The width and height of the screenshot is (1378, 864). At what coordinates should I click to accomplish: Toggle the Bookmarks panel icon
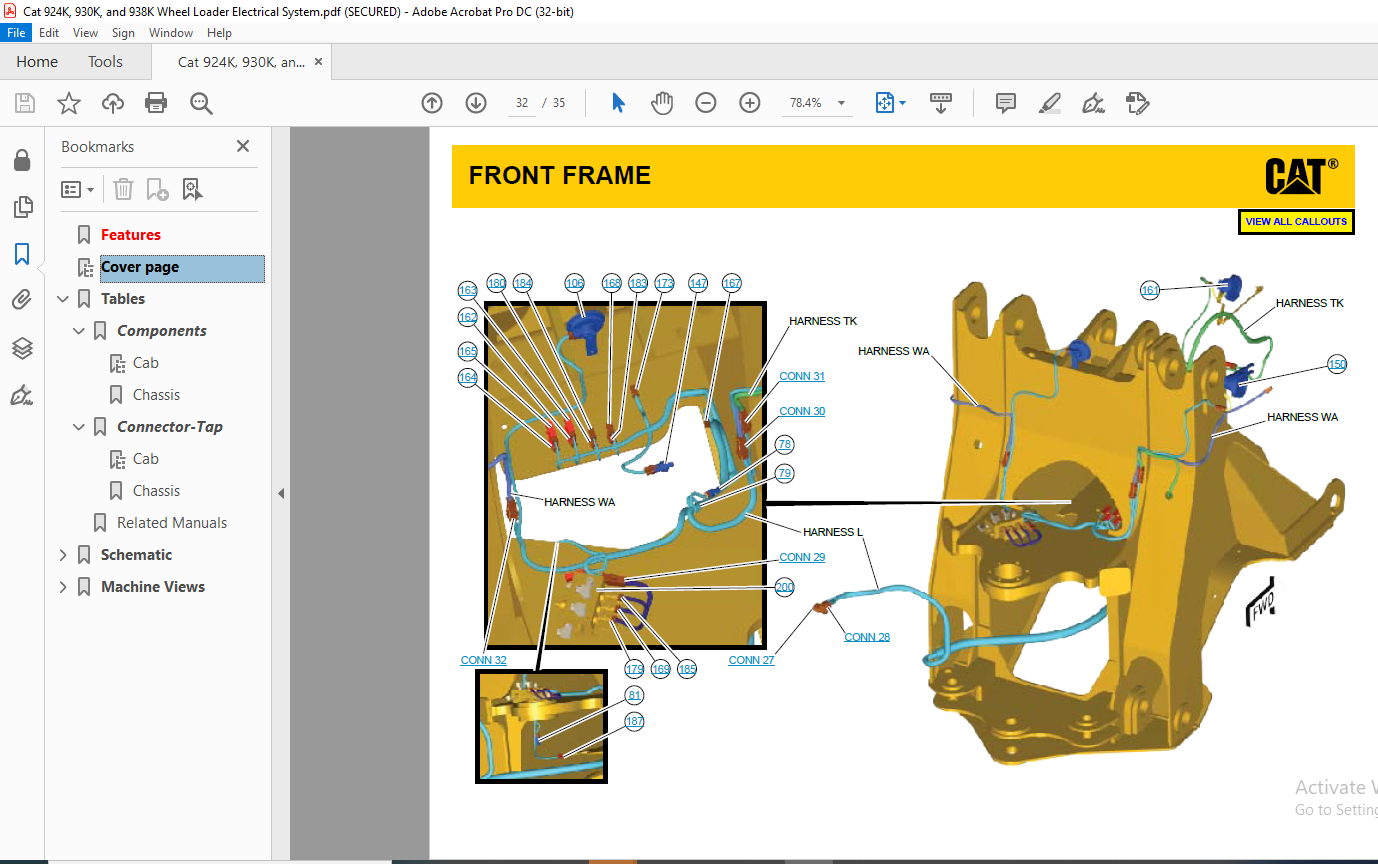[22, 254]
